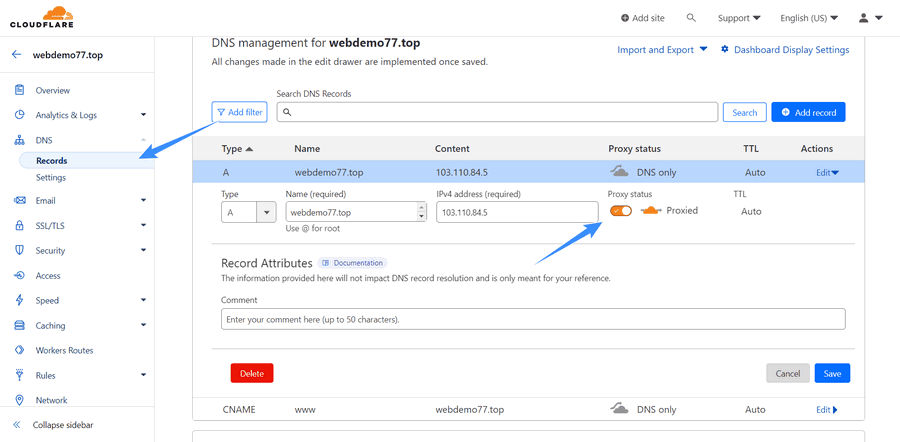Toggle the Proxy status switch
This screenshot has width=900, height=442.
(620, 211)
